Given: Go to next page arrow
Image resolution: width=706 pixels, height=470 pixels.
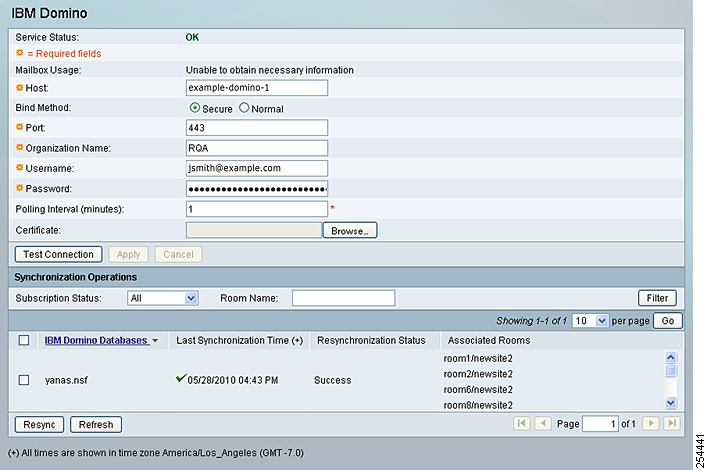Looking at the screenshot, I should coord(651,423).
